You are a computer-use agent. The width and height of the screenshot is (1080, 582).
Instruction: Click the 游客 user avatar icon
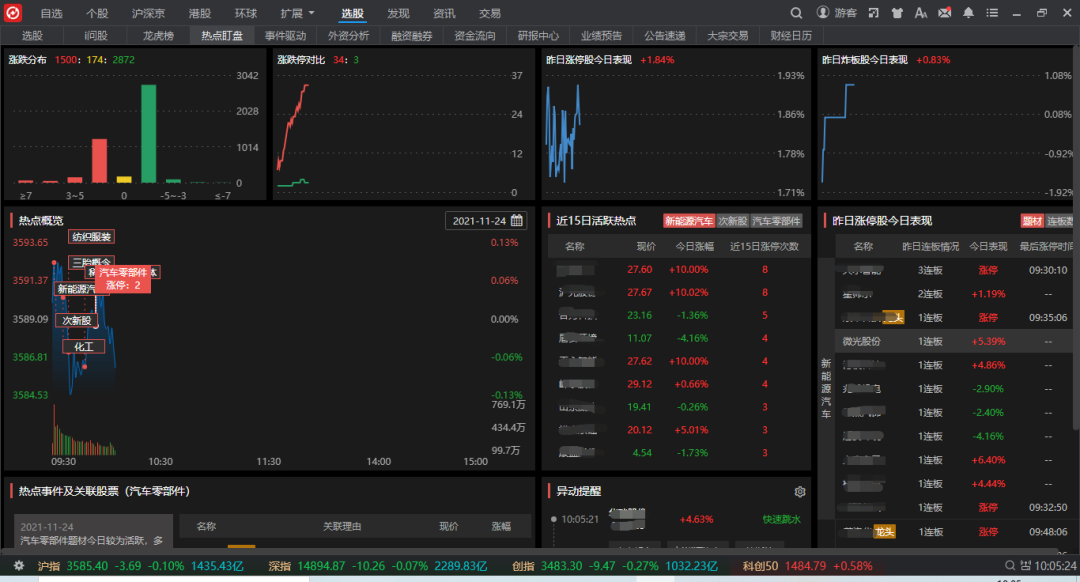click(x=822, y=12)
